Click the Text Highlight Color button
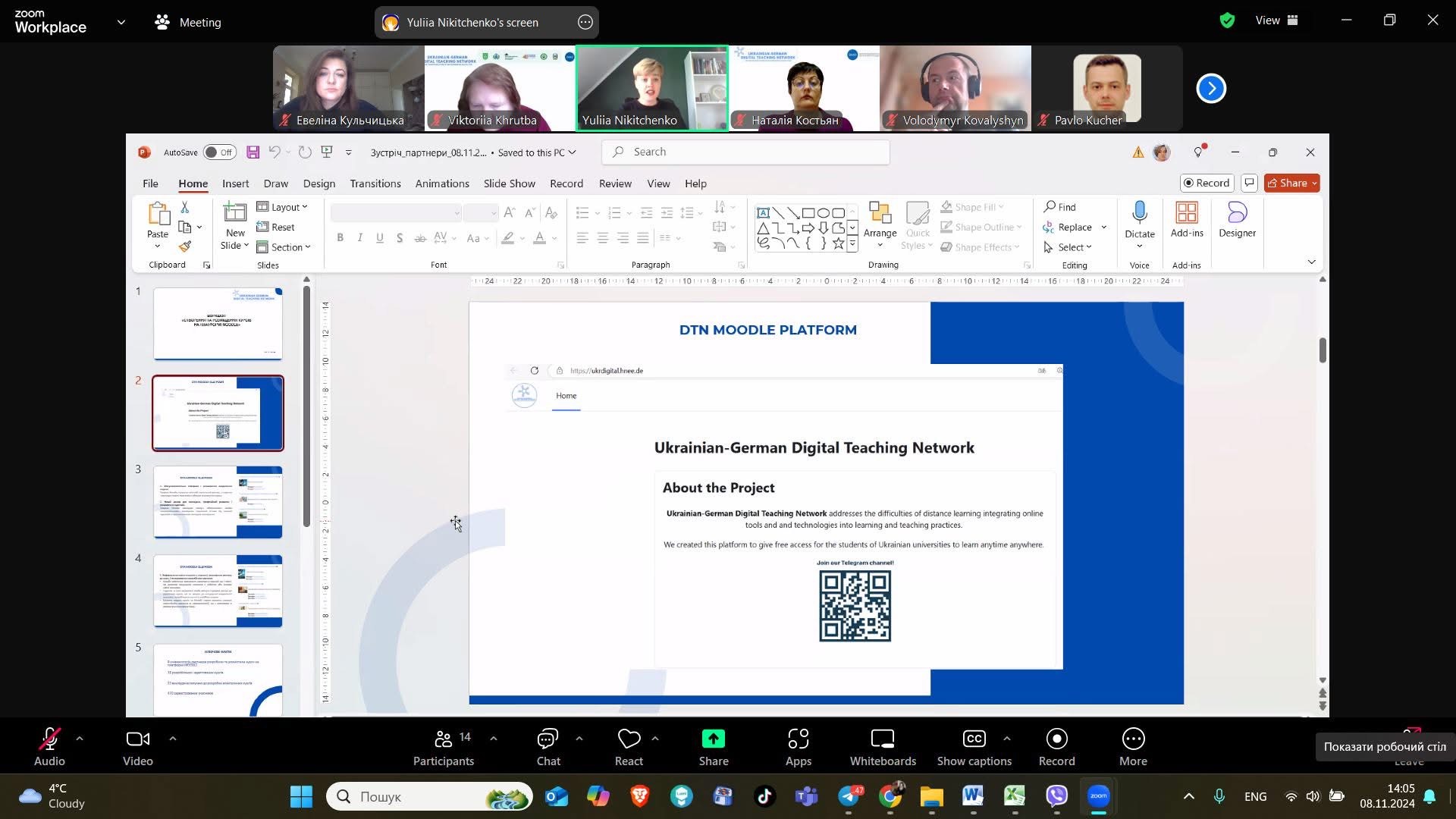Image resolution: width=1456 pixels, height=819 pixels. (508, 238)
